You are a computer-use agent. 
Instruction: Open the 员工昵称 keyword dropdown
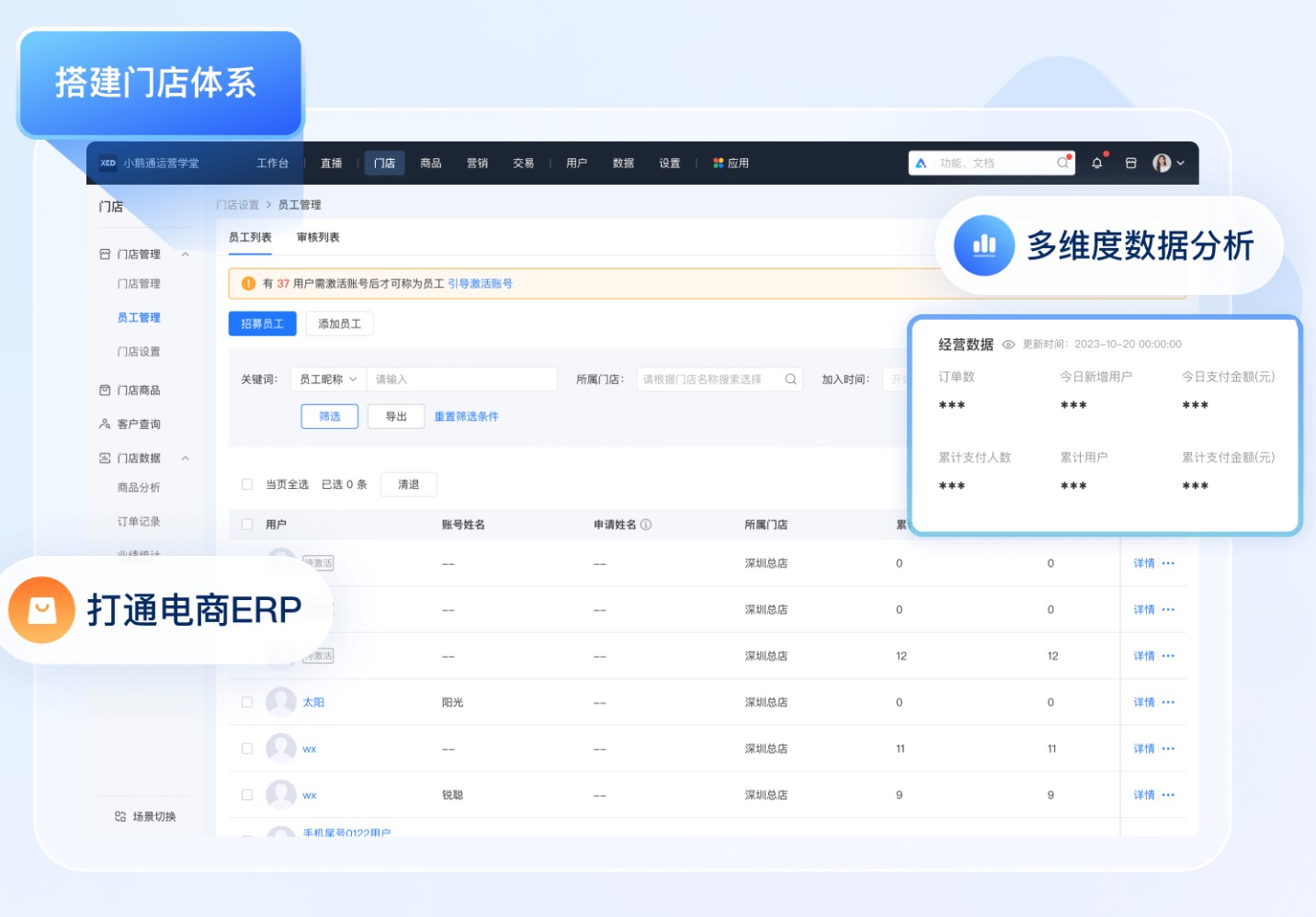click(x=328, y=379)
